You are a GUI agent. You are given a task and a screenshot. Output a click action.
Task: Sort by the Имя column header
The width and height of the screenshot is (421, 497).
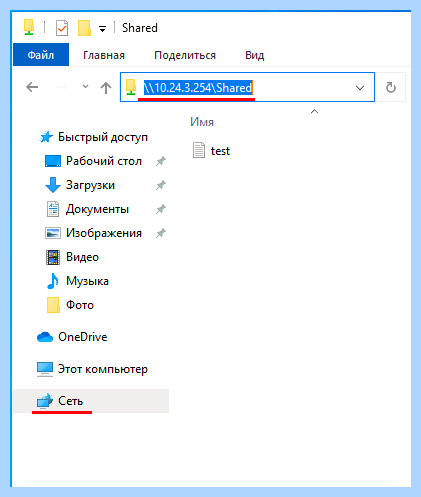[x=202, y=122]
